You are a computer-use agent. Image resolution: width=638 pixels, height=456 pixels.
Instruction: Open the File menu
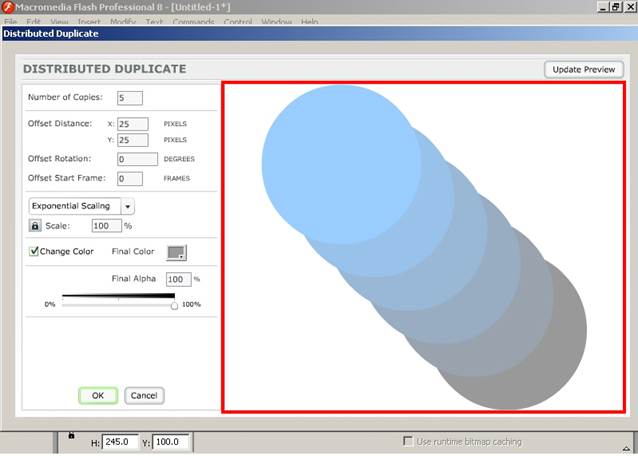pyautogui.click(x=11, y=22)
